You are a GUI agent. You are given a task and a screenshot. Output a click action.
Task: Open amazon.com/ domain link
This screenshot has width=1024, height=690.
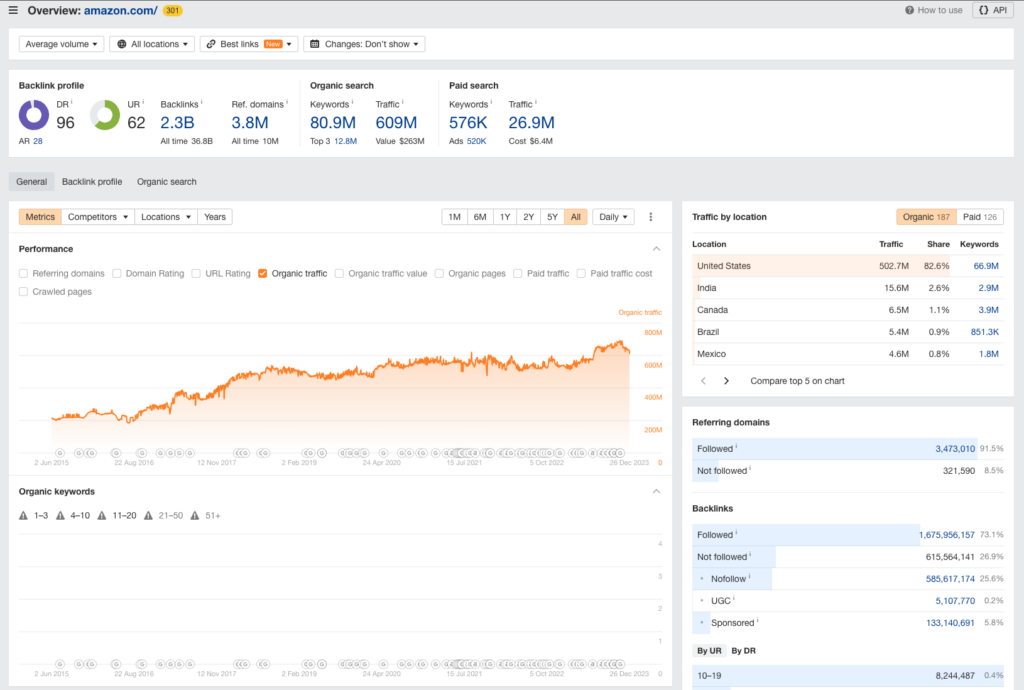[x=121, y=10]
